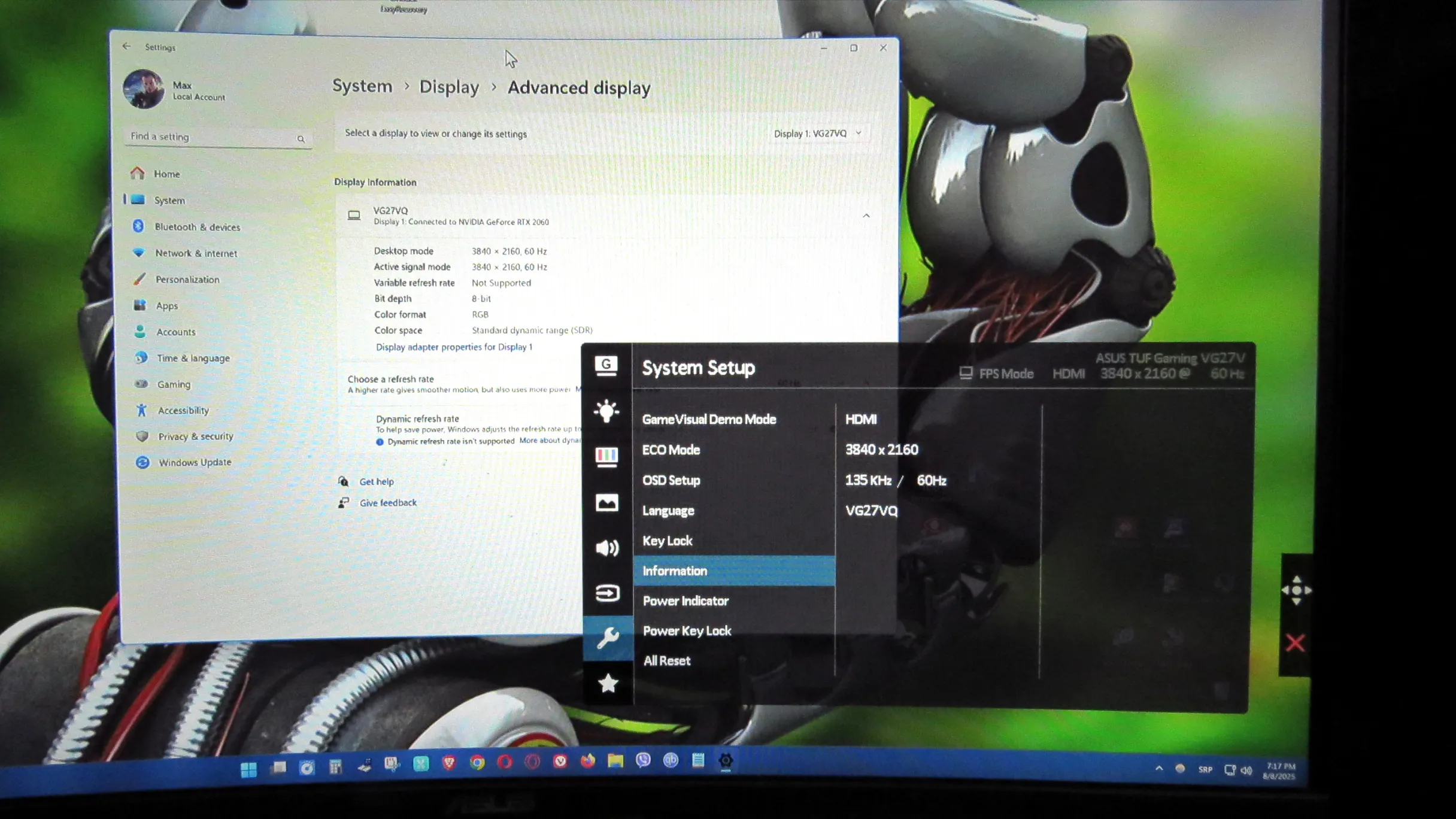The height and width of the screenshot is (819, 1456).
Task: Open the network tray icon
Action: [1230, 771]
